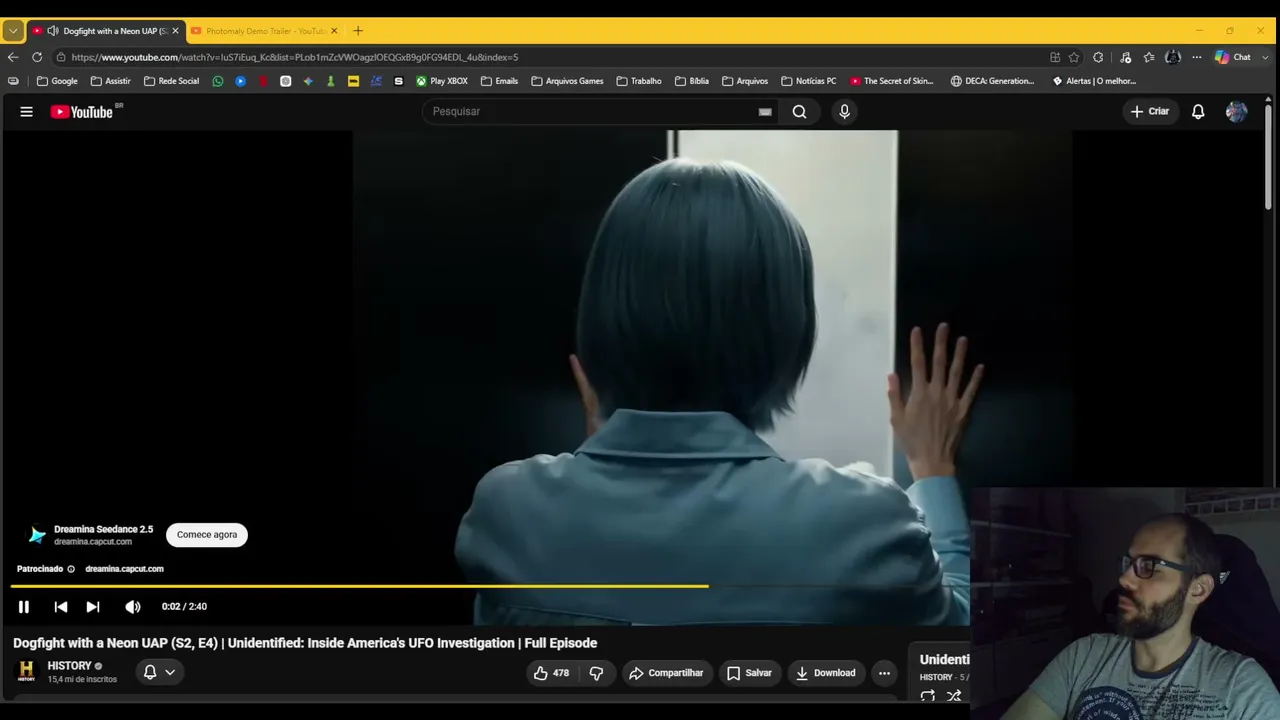Open the Bíblia bookmarks folder
Image resolution: width=1280 pixels, height=720 pixels.
pos(692,81)
